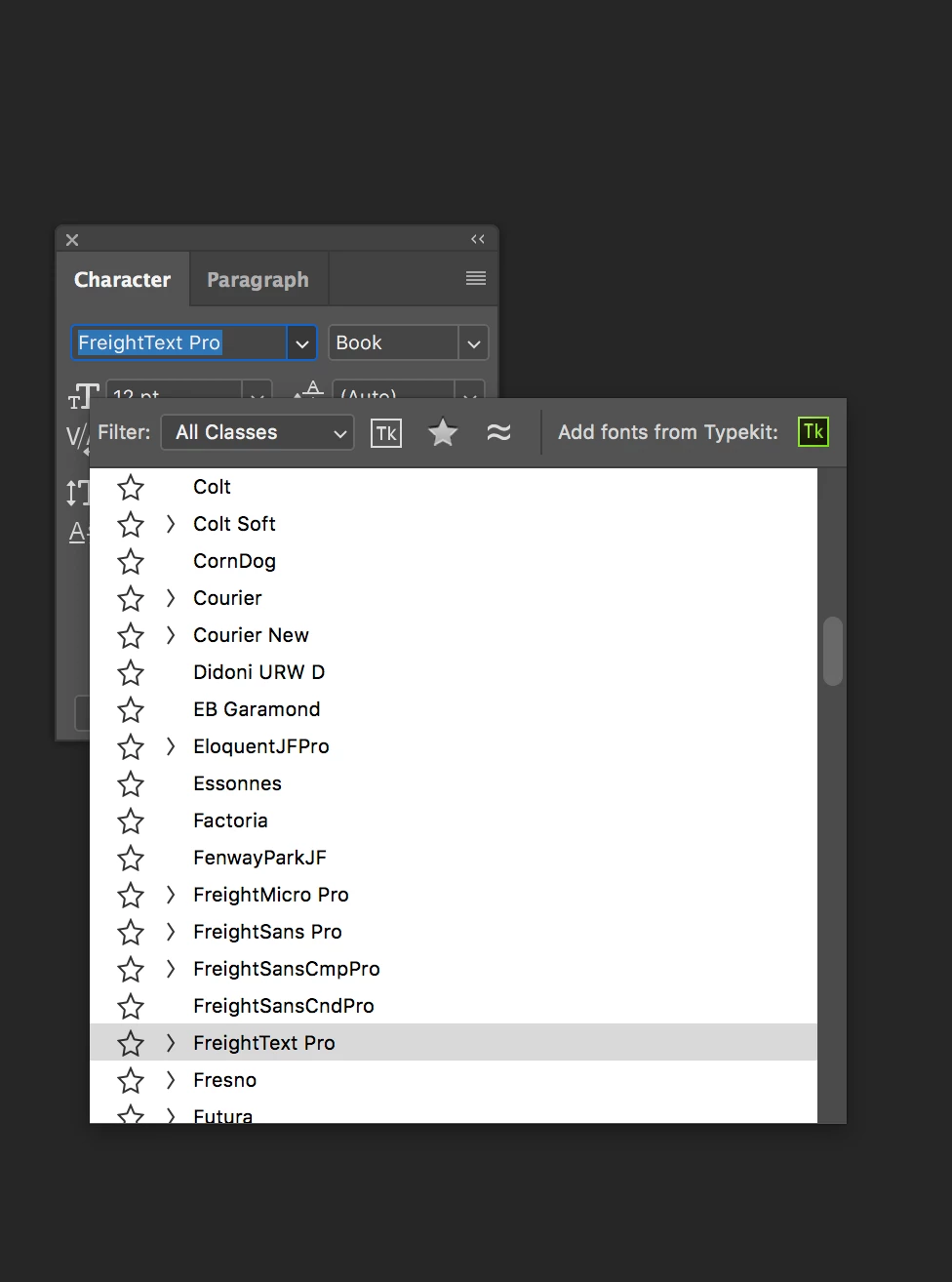Image resolution: width=952 pixels, height=1282 pixels.
Task: Open the All Classes filter dropdown
Action: point(258,432)
